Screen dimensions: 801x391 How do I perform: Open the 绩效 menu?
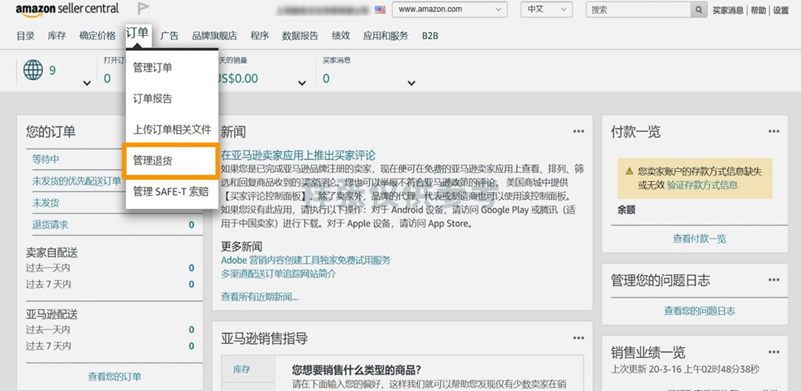click(x=341, y=36)
